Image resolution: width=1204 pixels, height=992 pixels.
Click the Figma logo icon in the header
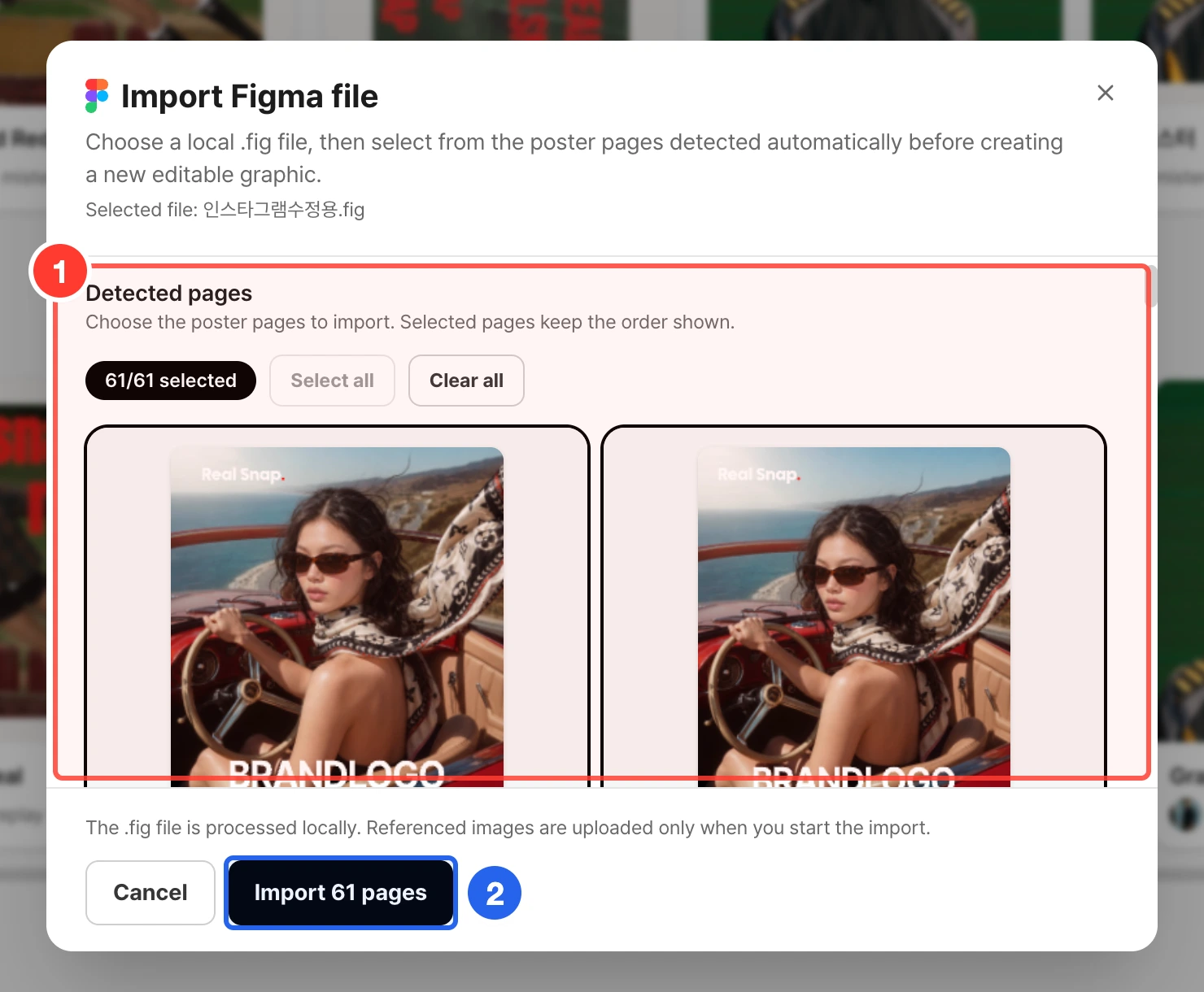pyautogui.click(x=97, y=96)
